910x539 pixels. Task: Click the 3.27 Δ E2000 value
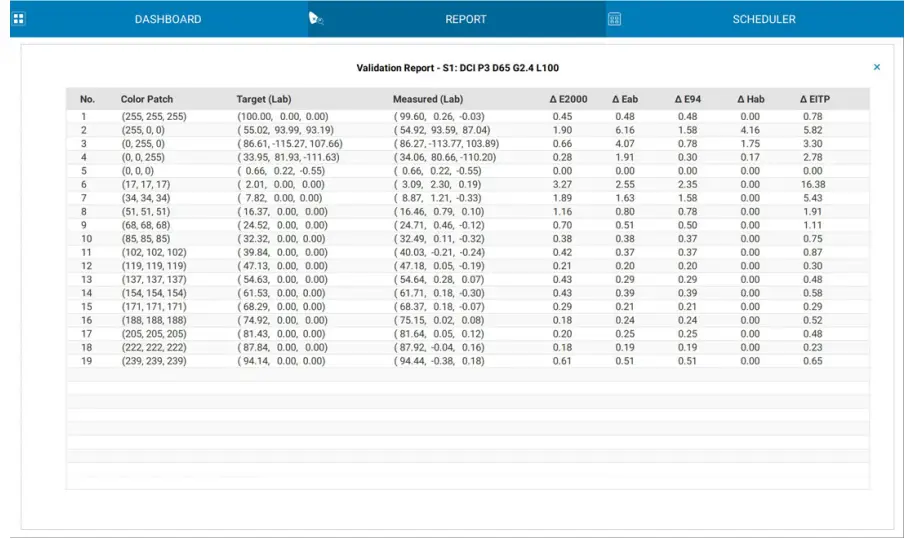click(562, 185)
